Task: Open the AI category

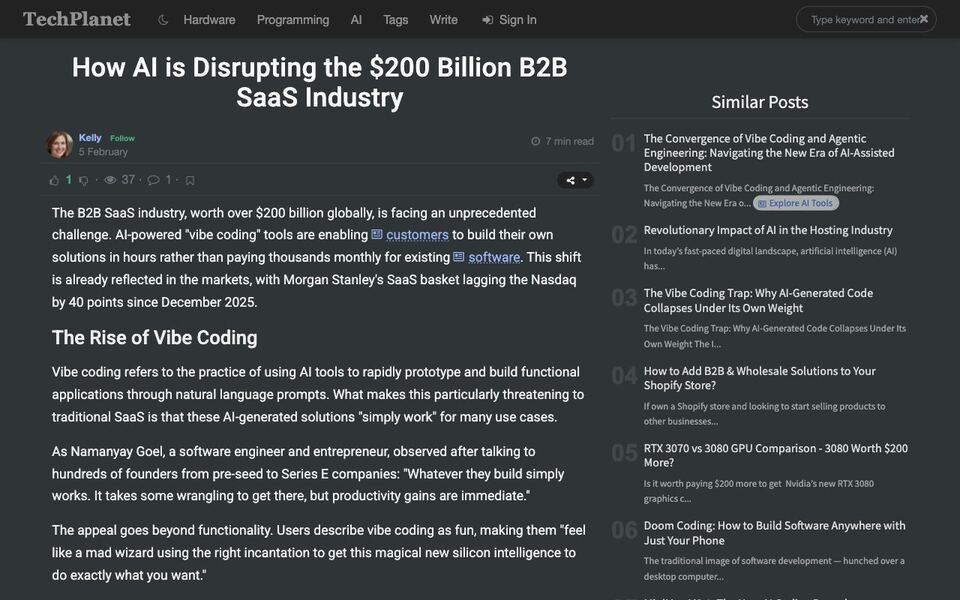Action: [356, 20]
